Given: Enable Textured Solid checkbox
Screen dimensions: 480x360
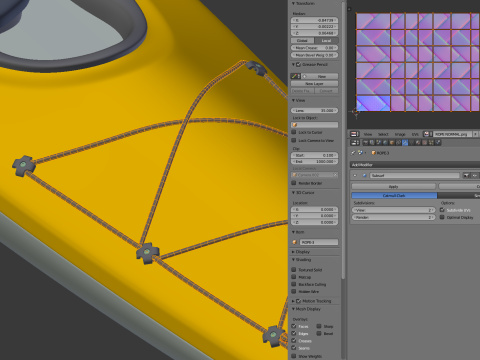Looking at the screenshot, I should 294,270.
